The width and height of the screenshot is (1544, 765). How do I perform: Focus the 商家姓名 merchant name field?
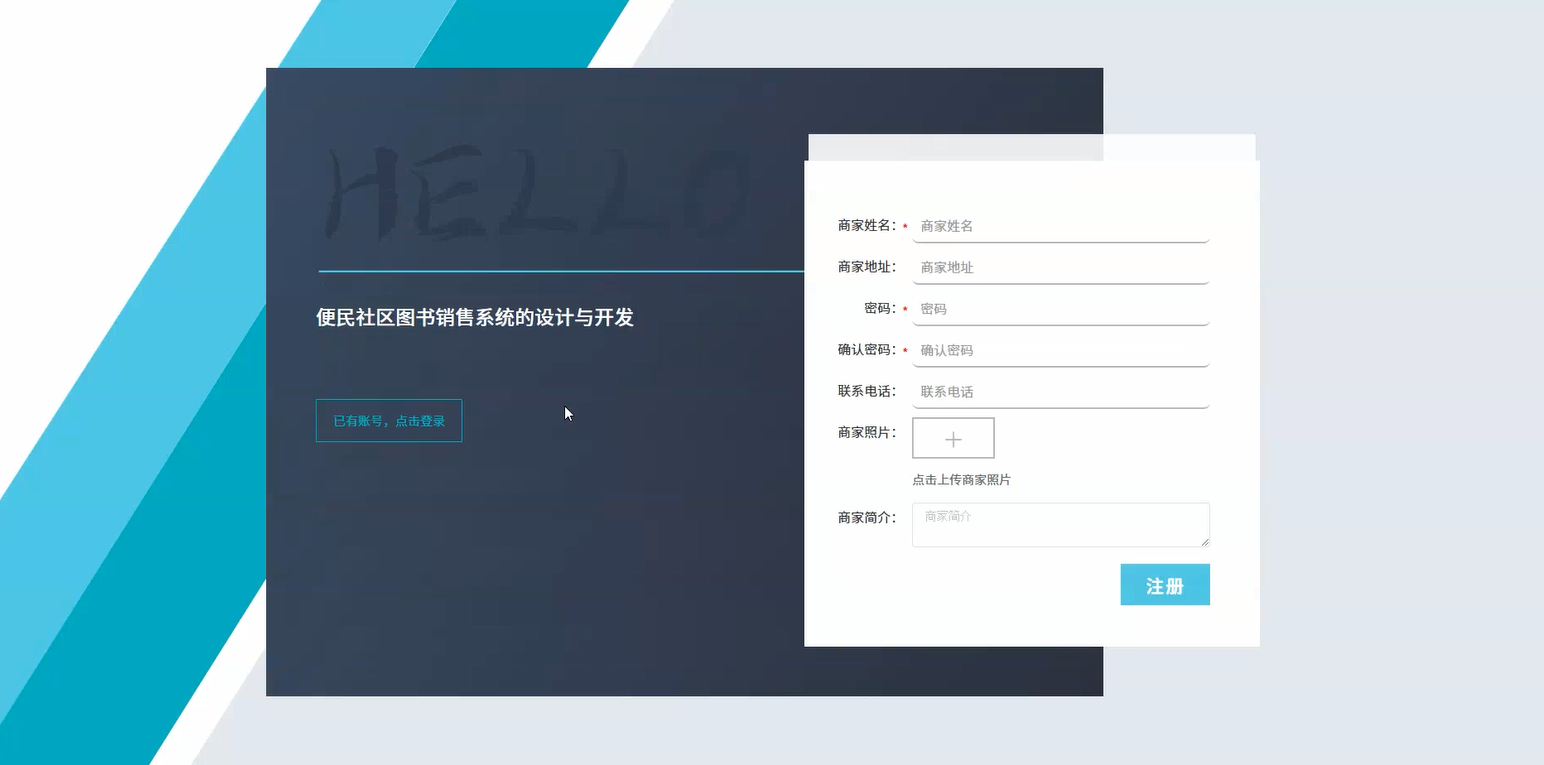(x=1059, y=225)
